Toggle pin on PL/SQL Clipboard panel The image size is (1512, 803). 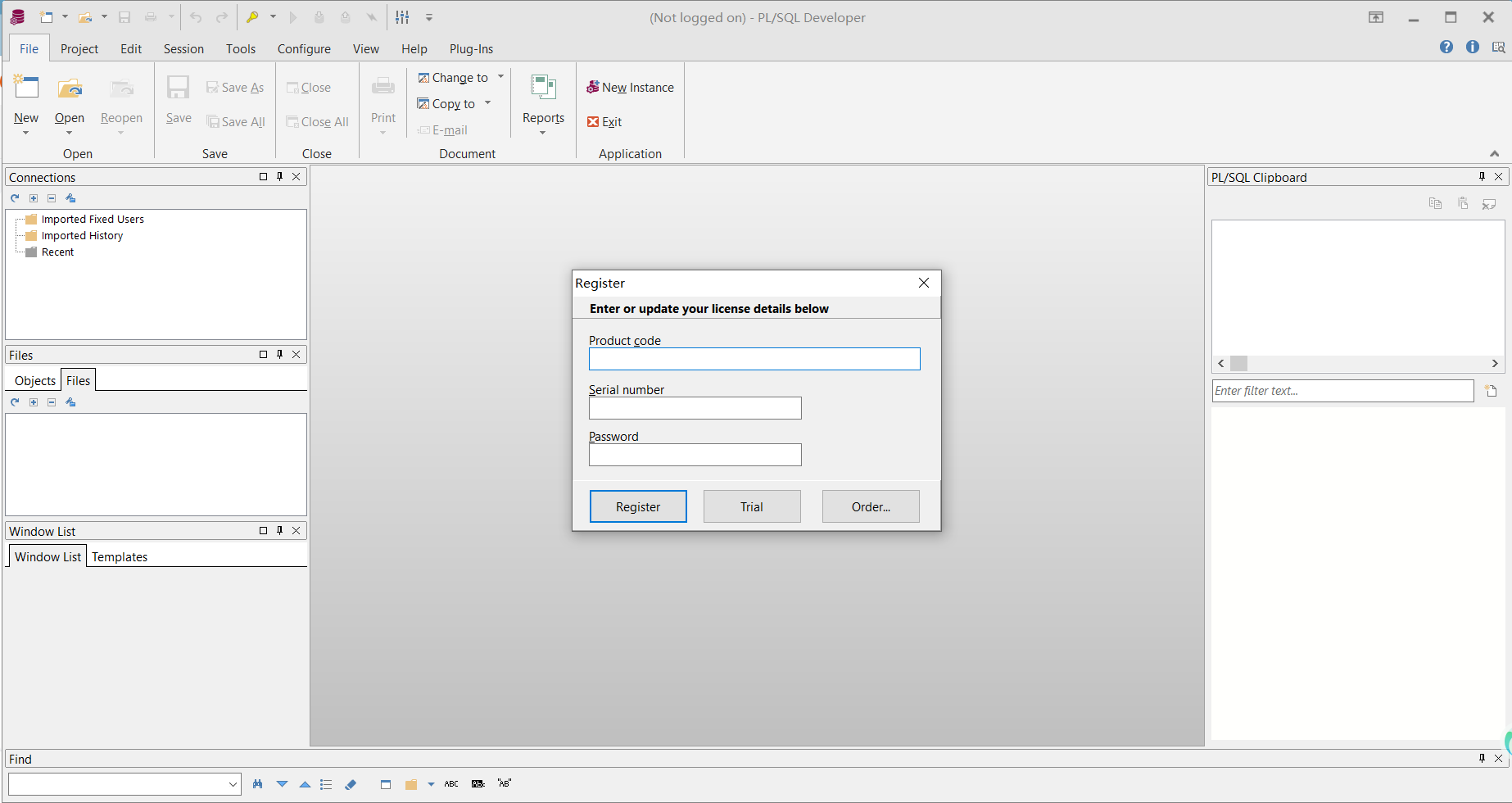click(x=1482, y=176)
